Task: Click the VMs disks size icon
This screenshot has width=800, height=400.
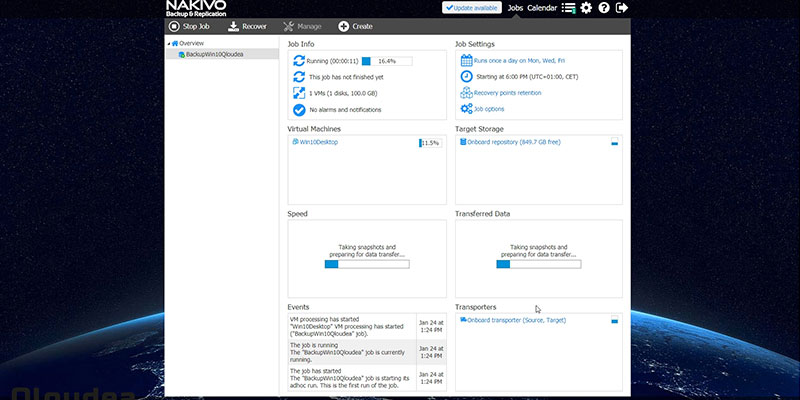Action: coord(299,93)
